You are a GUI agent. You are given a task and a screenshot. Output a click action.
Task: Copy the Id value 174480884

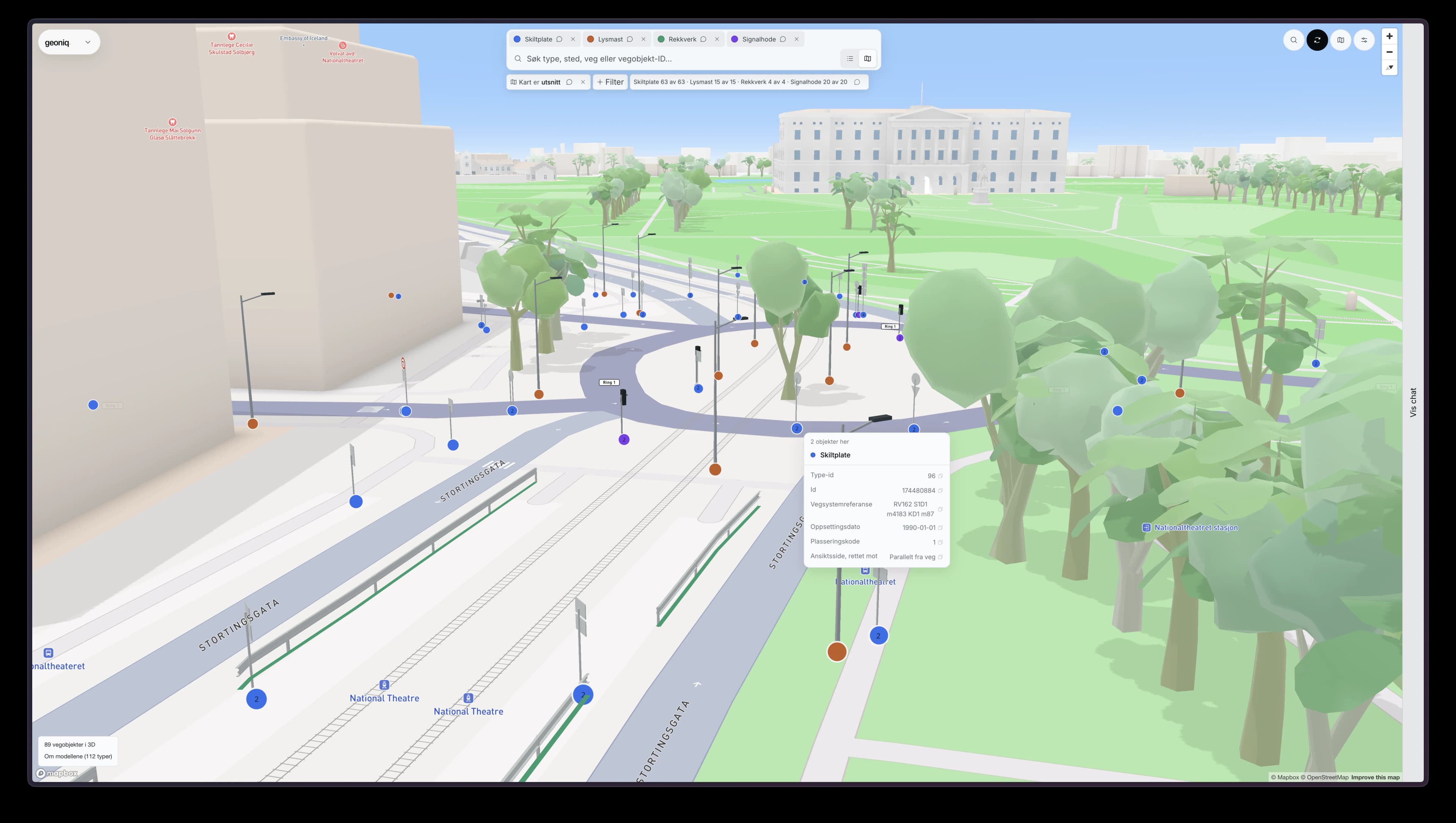tap(940, 491)
